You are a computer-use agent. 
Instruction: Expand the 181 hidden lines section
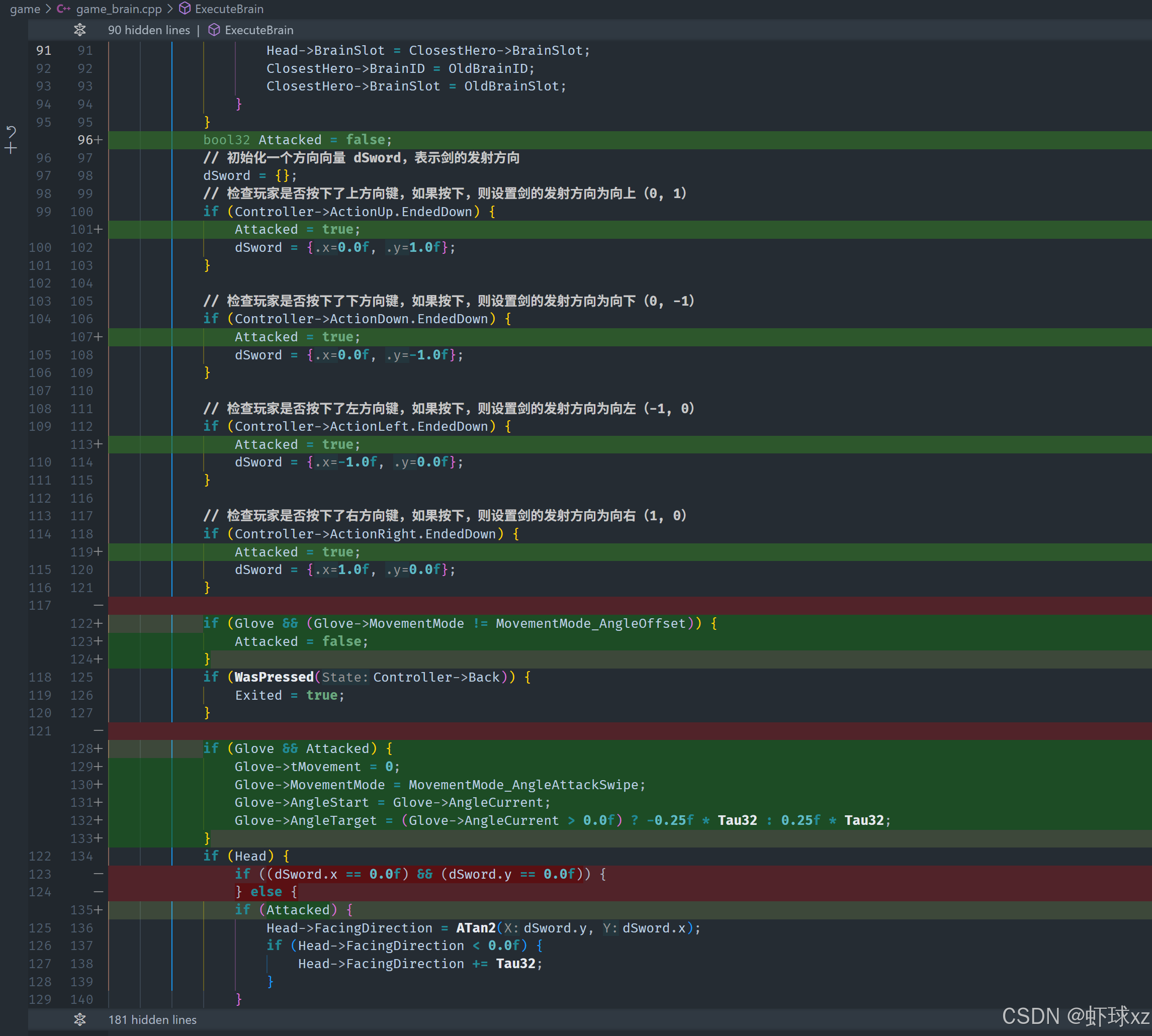152,1019
